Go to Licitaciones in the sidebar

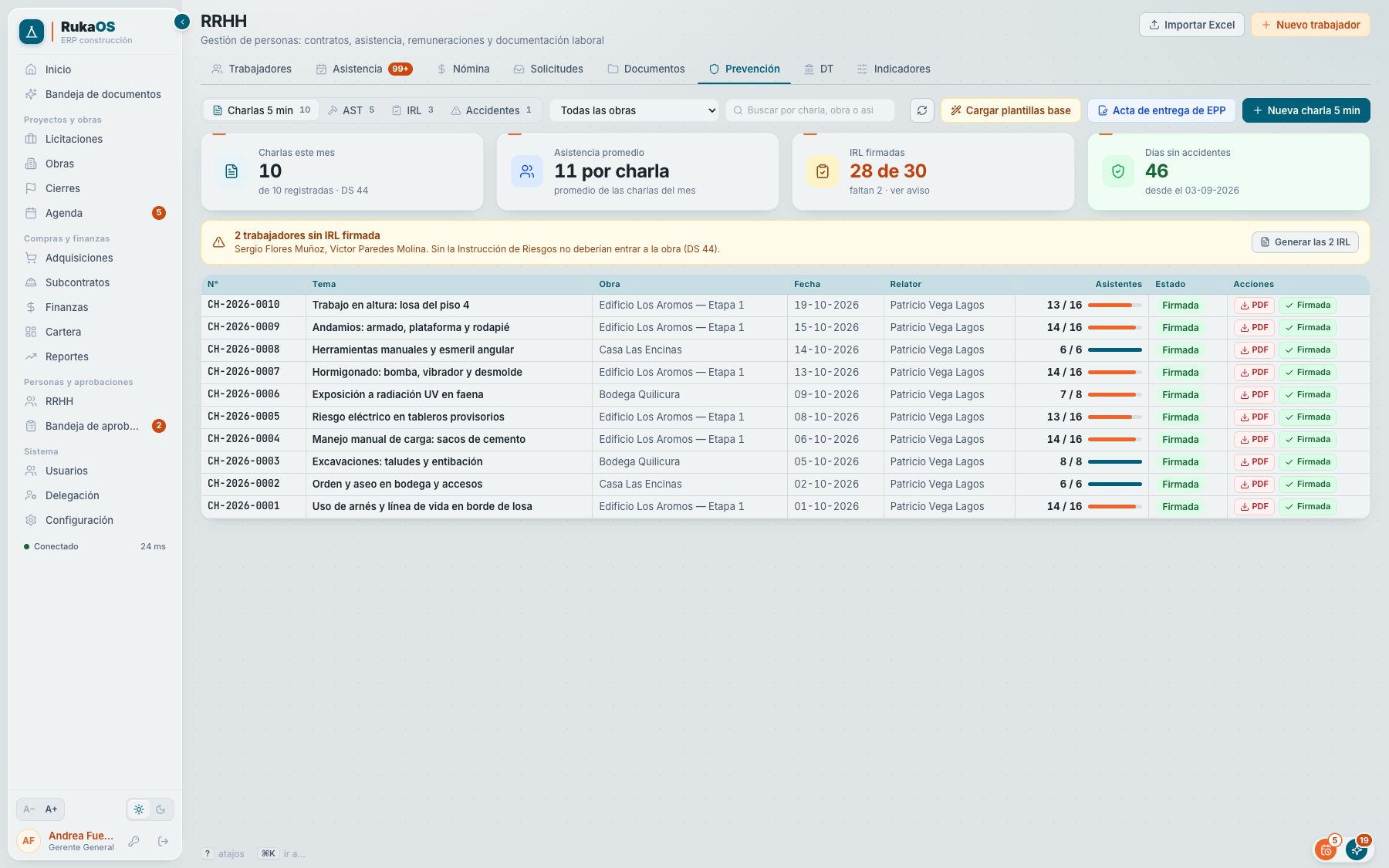pyautogui.click(x=95, y=139)
